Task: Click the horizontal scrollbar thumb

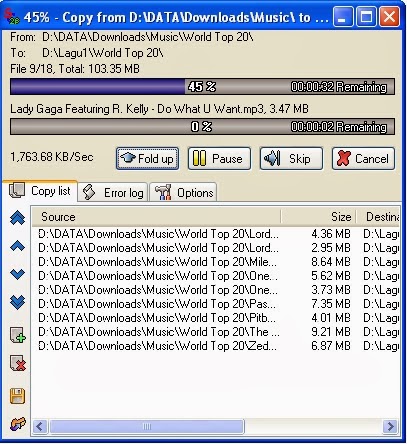Action: click(147, 426)
